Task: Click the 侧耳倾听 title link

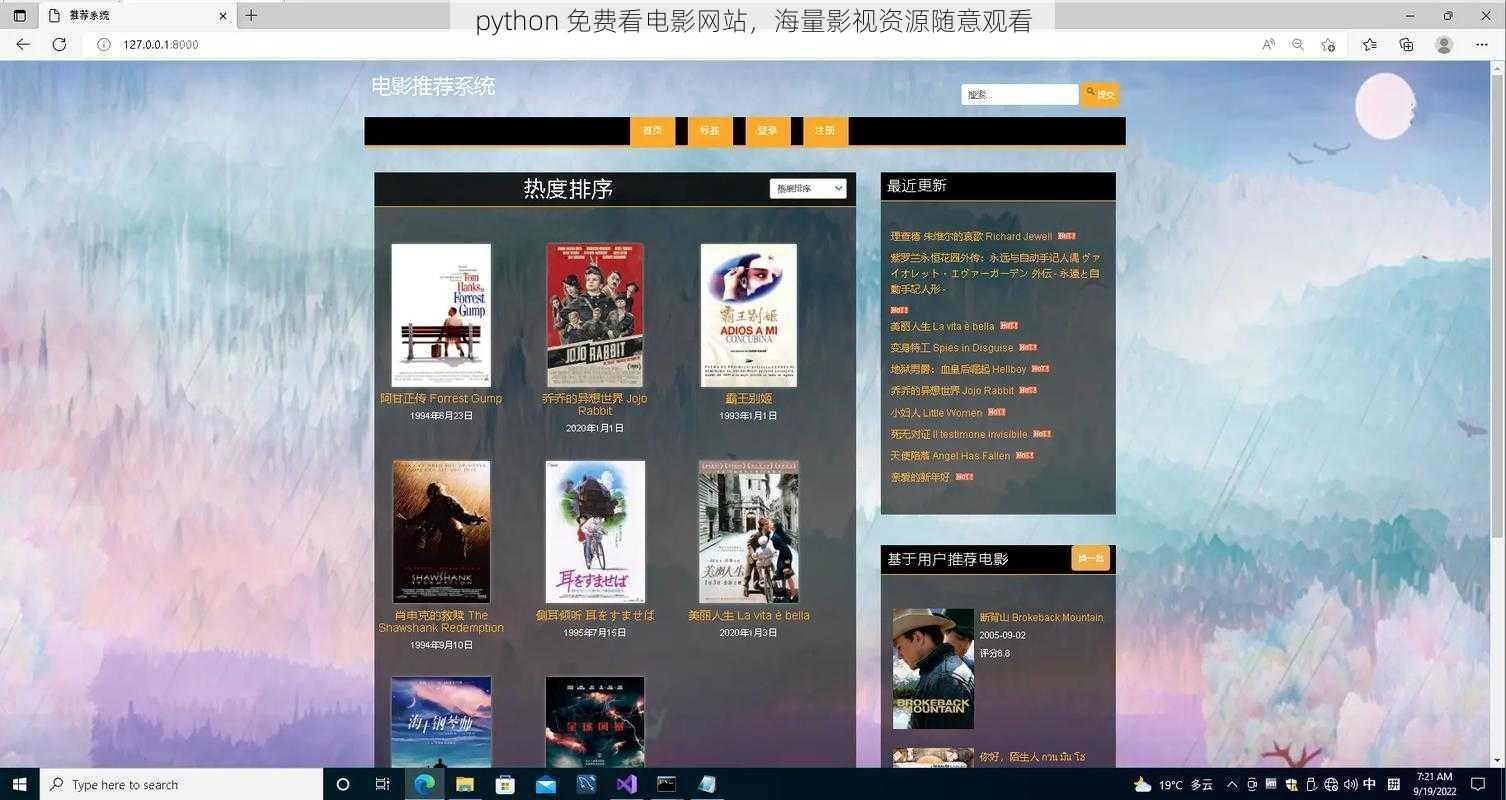Action: click(595, 615)
